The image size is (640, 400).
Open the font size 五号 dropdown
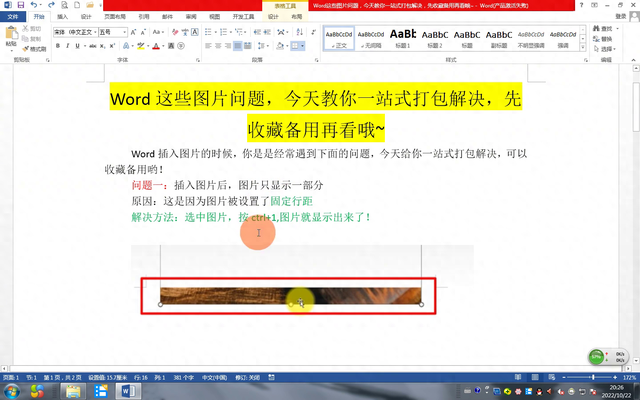[x=124, y=32]
